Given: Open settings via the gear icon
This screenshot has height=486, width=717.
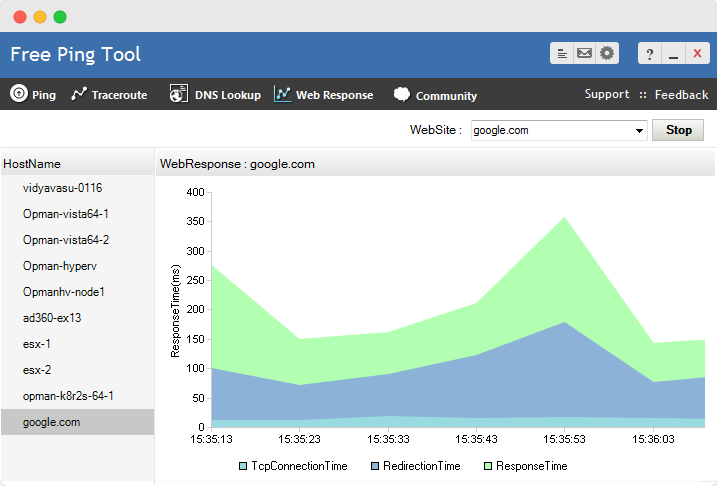Looking at the screenshot, I should [x=607, y=54].
